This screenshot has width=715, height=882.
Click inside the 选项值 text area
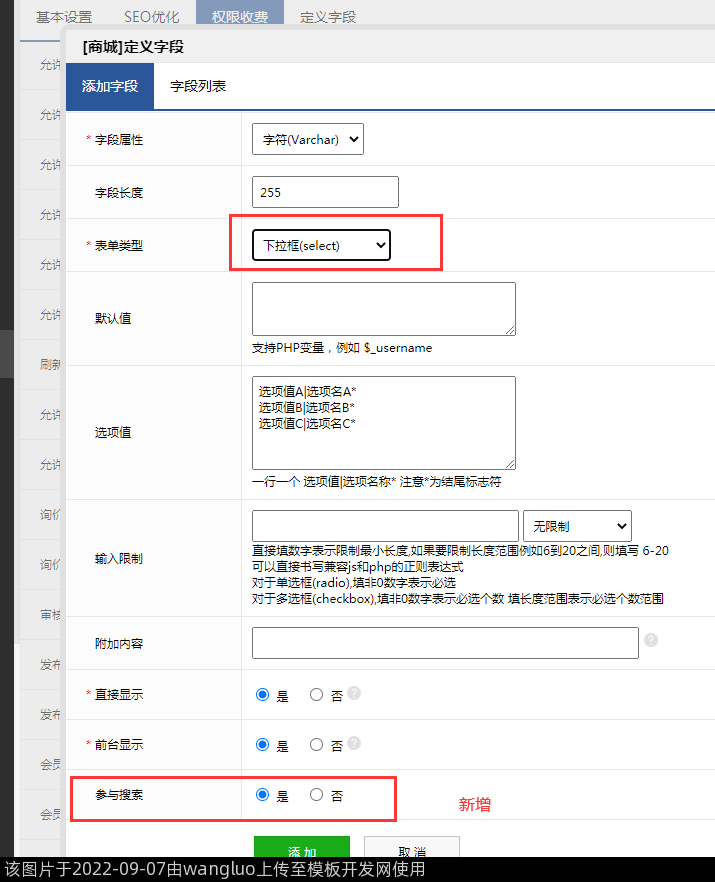coord(383,422)
